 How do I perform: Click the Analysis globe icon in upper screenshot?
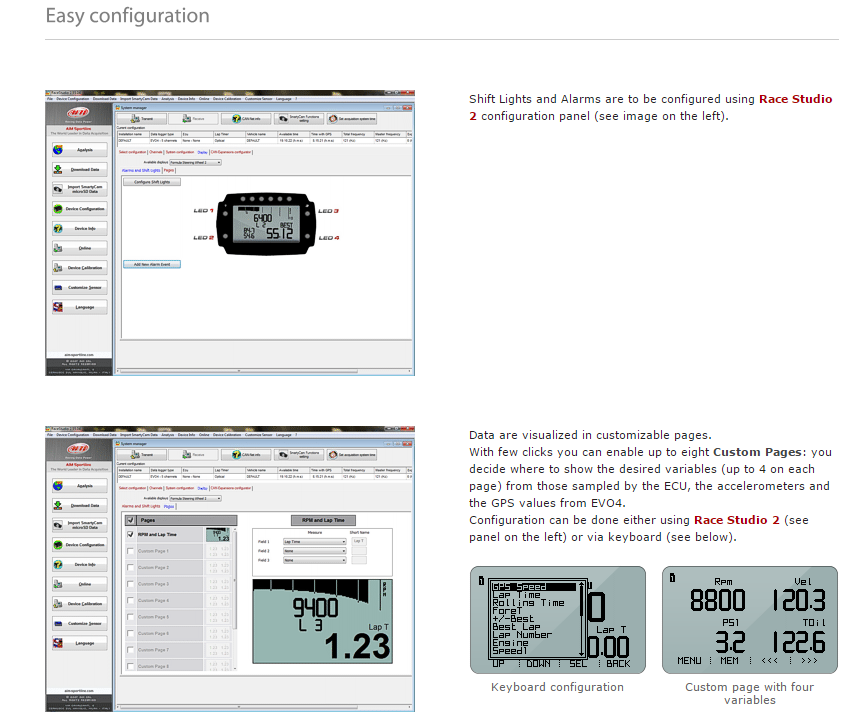(58, 150)
